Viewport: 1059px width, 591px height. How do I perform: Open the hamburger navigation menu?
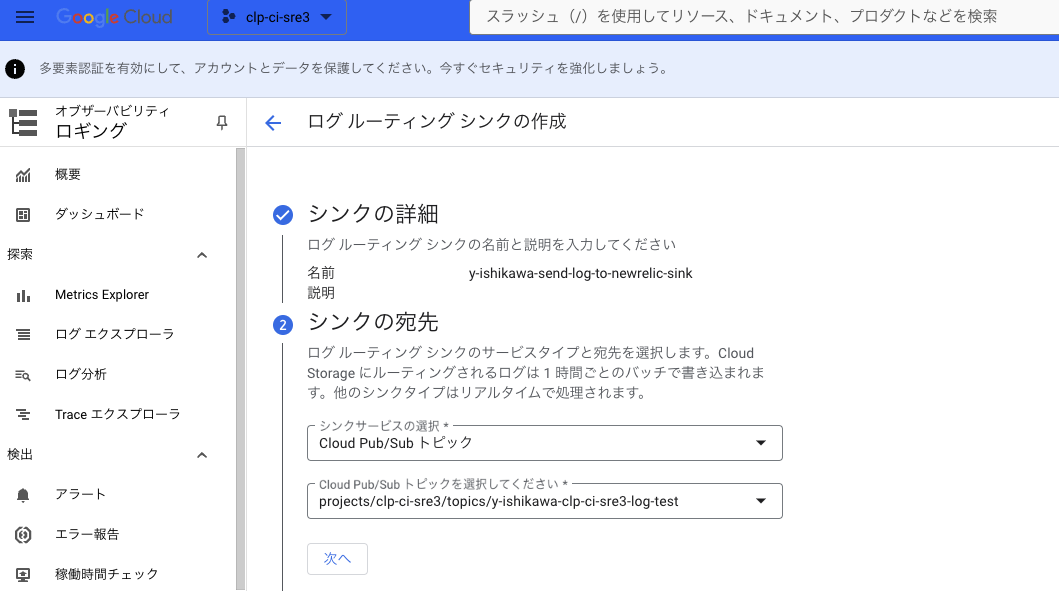click(x=25, y=17)
